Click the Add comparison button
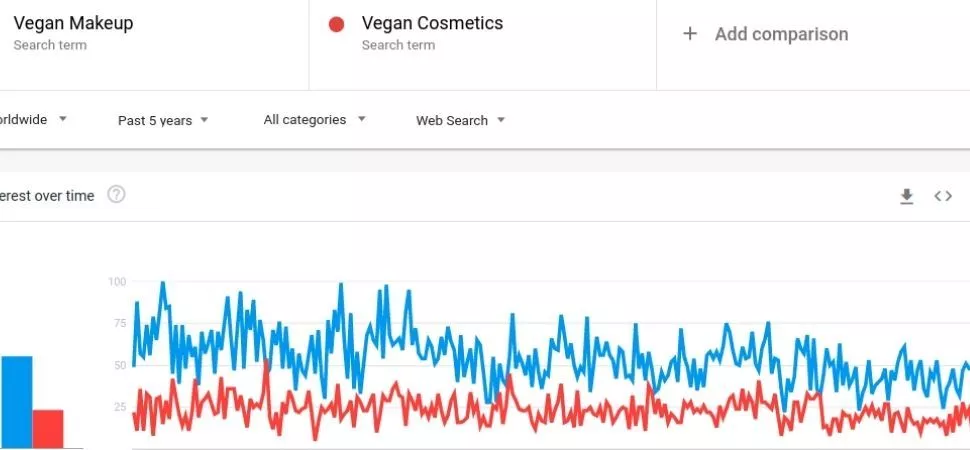970x450 pixels. point(780,34)
